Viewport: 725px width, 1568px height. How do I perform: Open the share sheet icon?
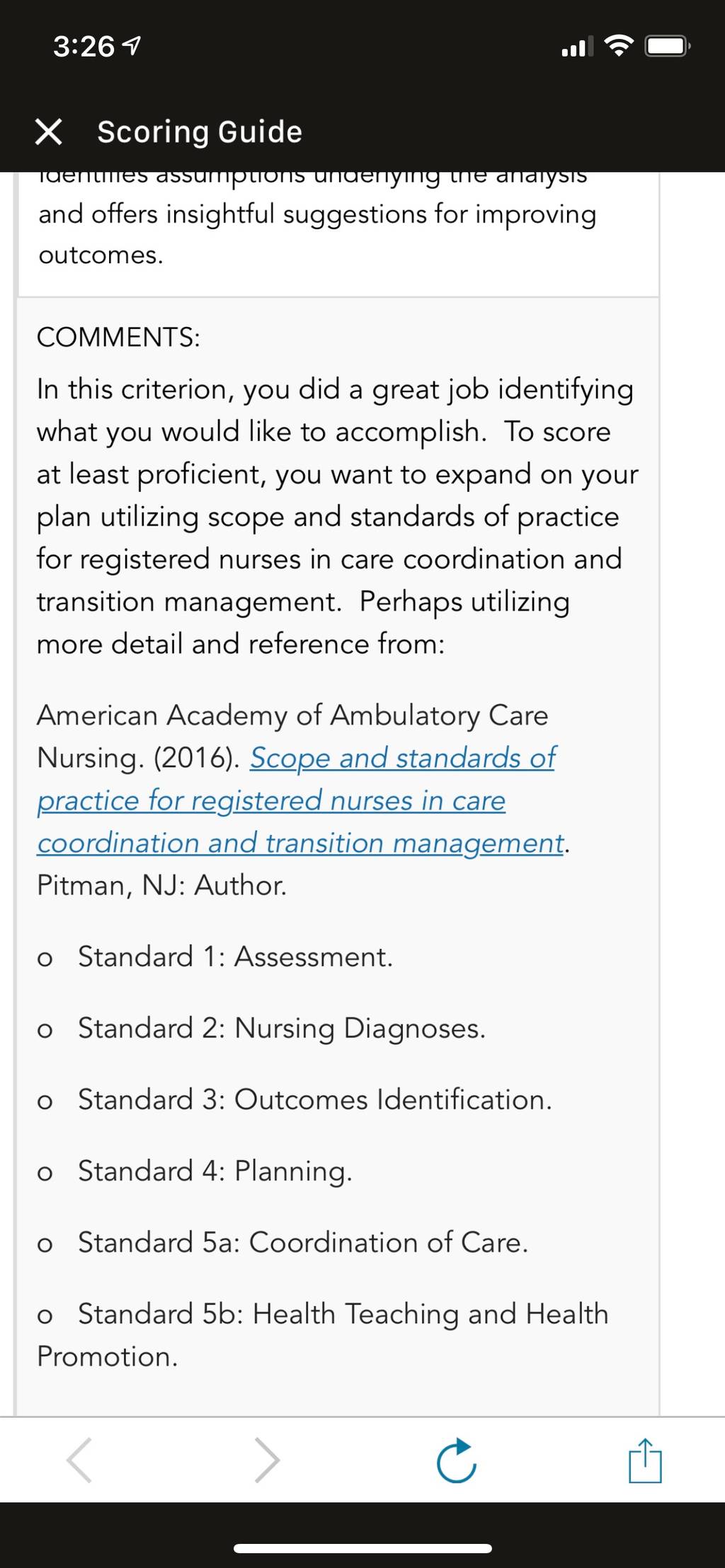(645, 1459)
